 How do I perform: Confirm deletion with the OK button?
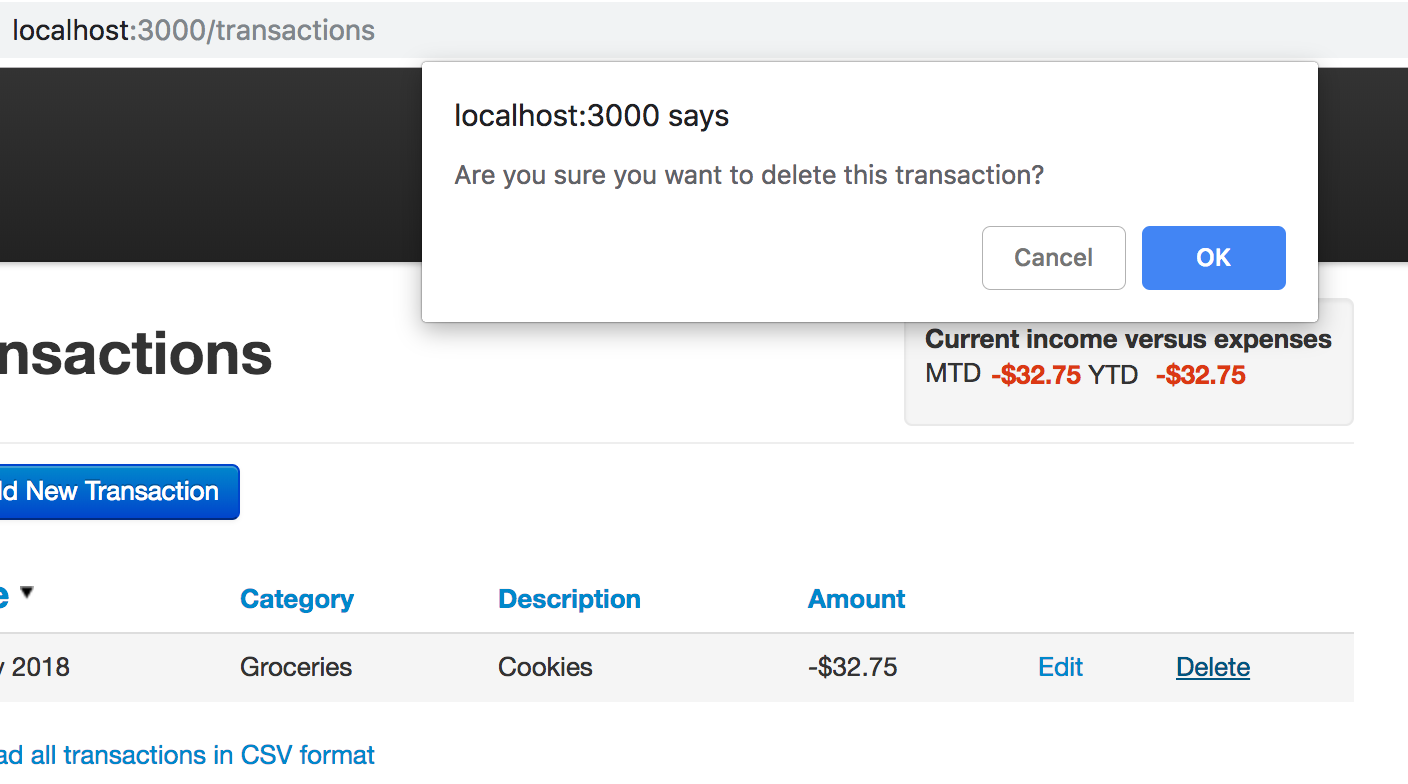[1213, 258]
